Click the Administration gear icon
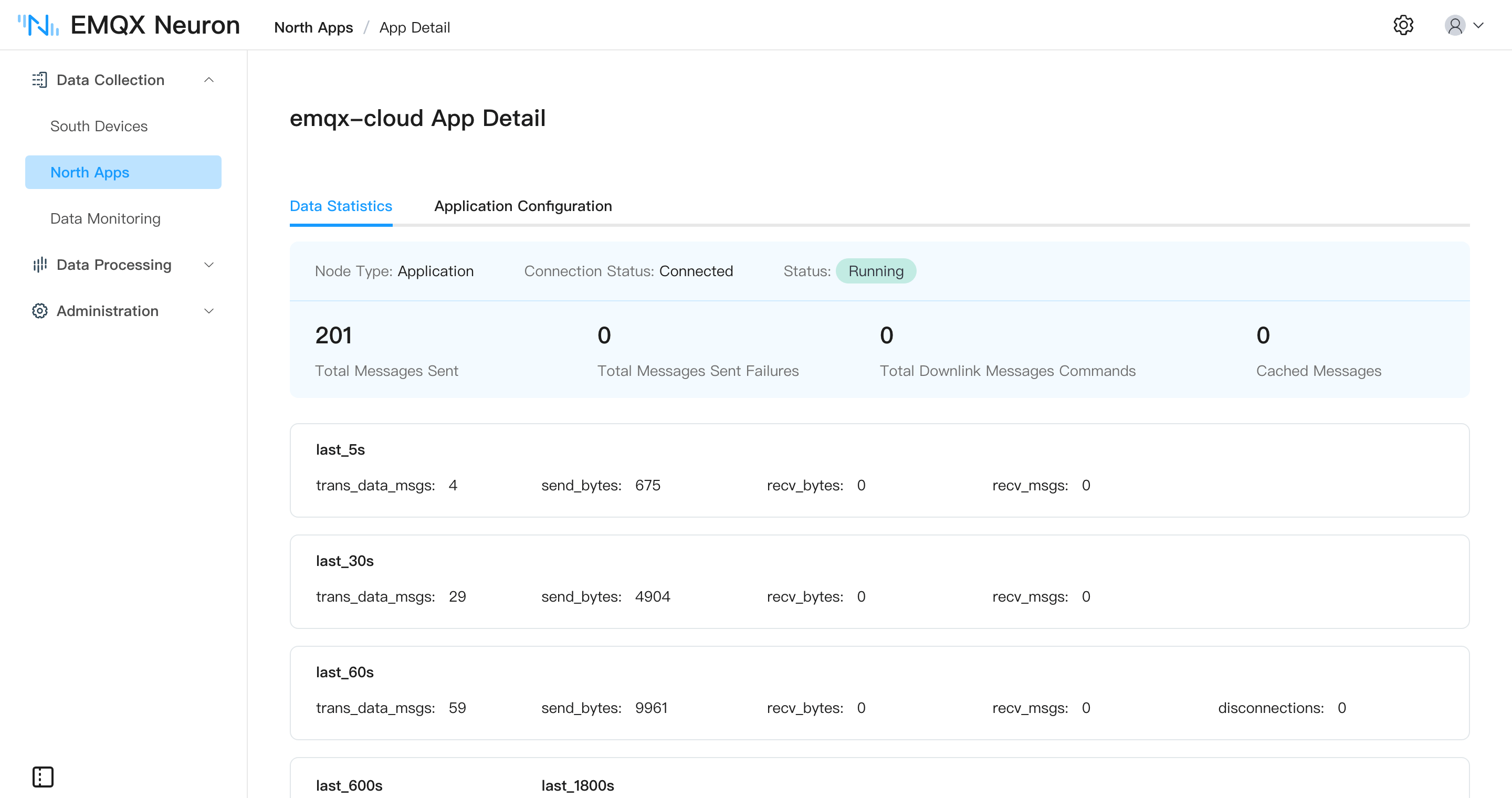This screenshot has width=1512, height=798. pyautogui.click(x=39, y=311)
